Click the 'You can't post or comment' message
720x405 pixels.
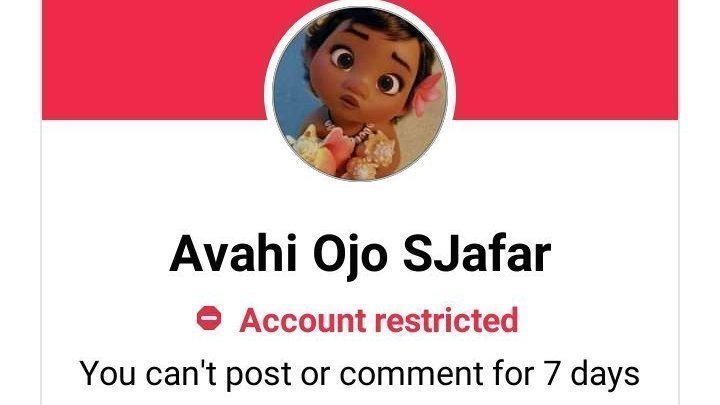pos(360,374)
